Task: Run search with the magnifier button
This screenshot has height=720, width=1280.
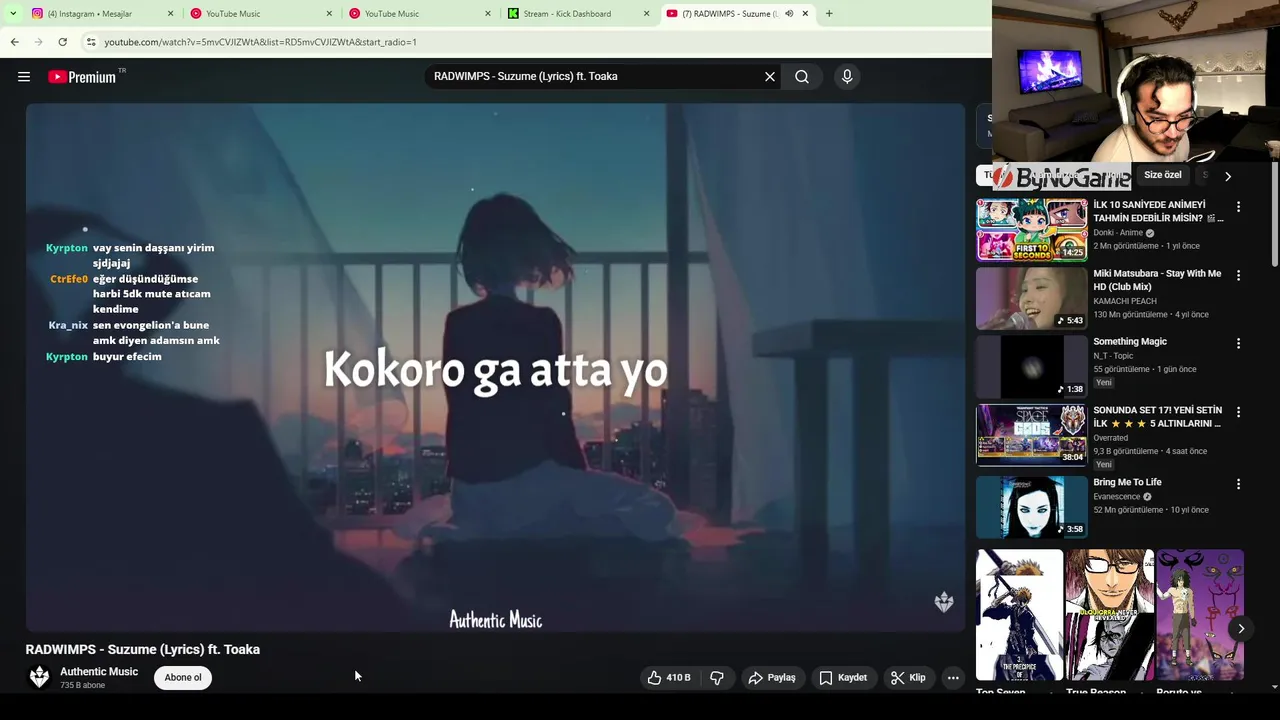Action: pyautogui.click(x=802, y=77)
